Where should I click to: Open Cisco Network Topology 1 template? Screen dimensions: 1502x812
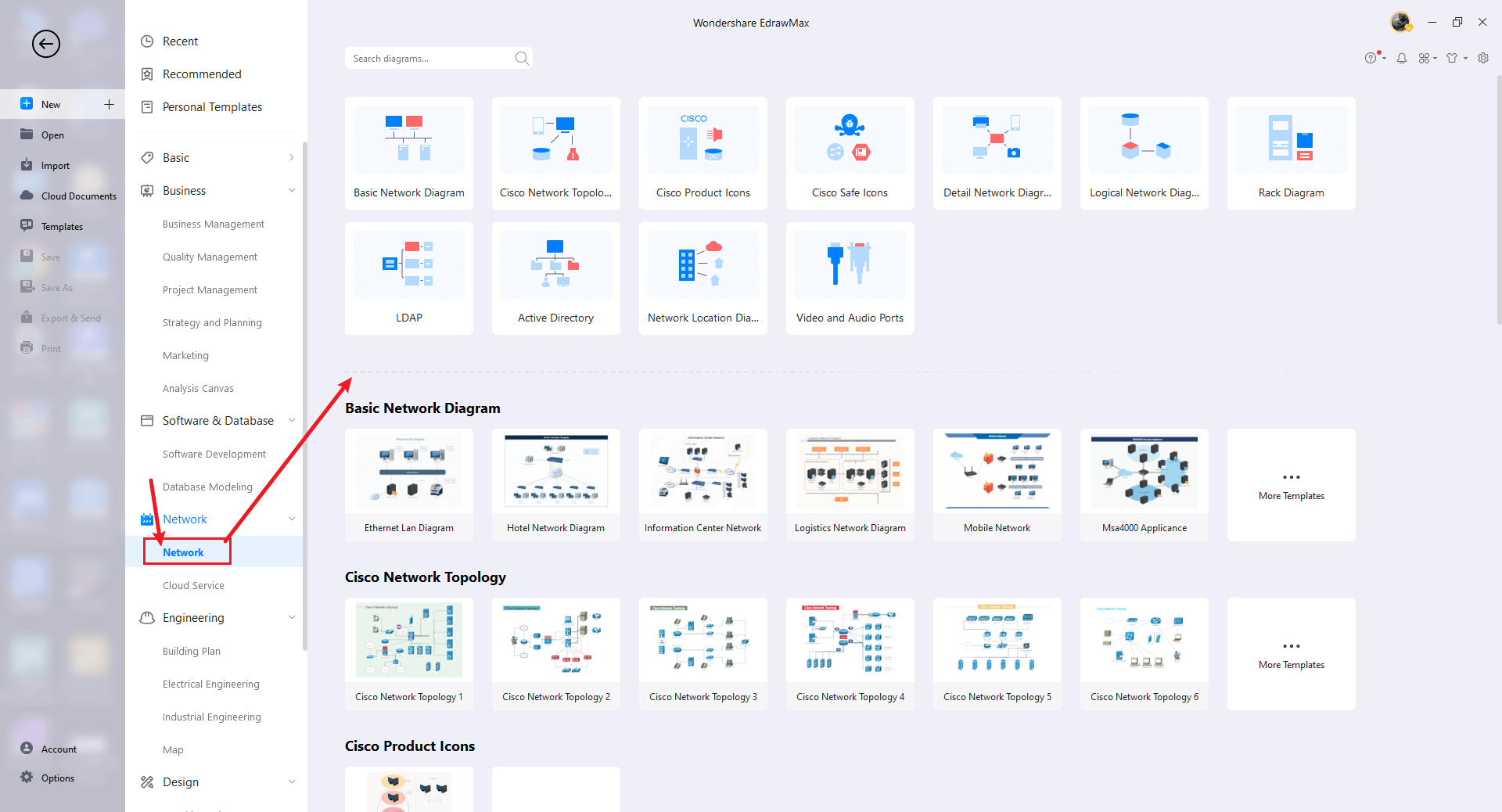(x=409, y=654)
